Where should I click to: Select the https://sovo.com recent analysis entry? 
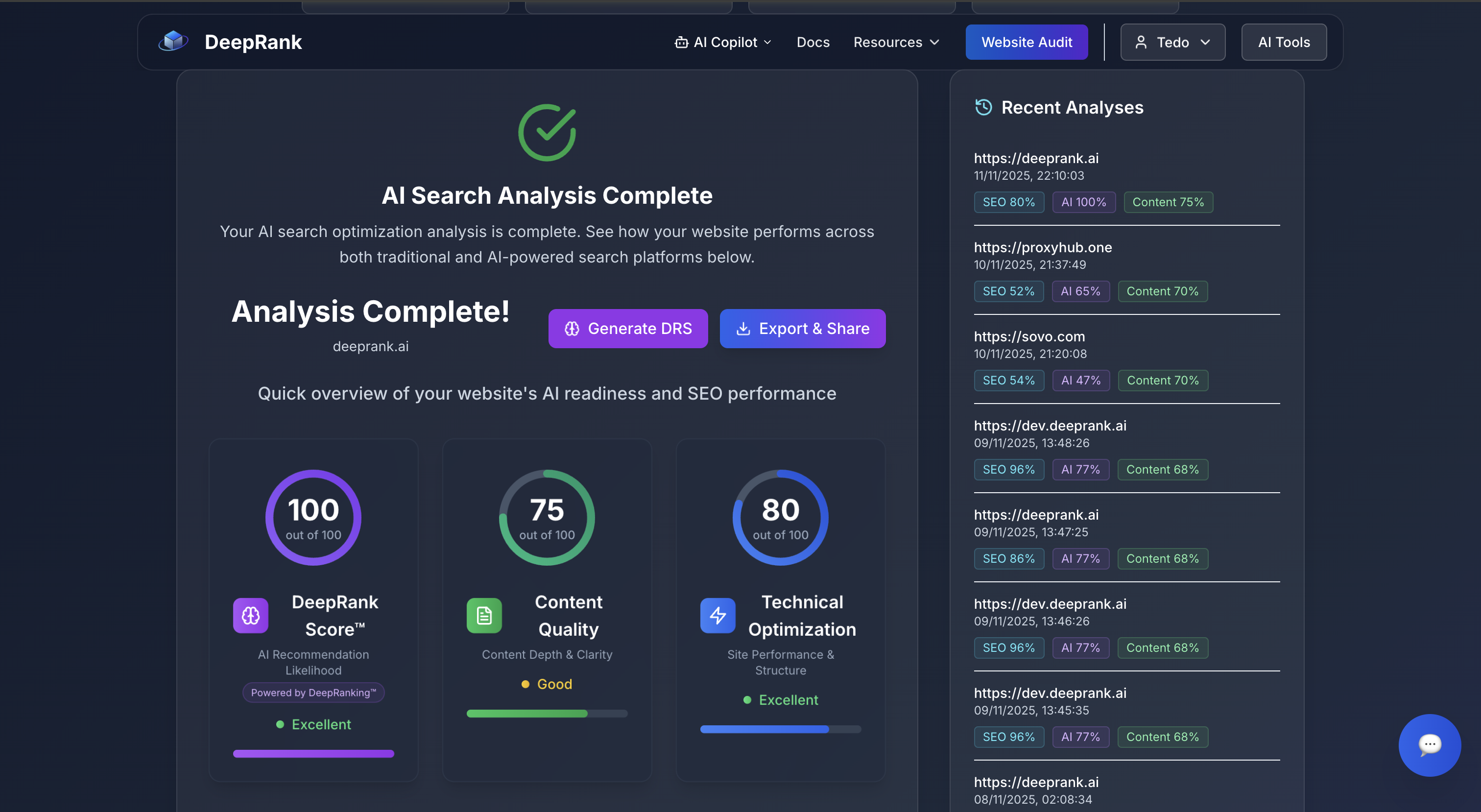(x=1029, y=336)
